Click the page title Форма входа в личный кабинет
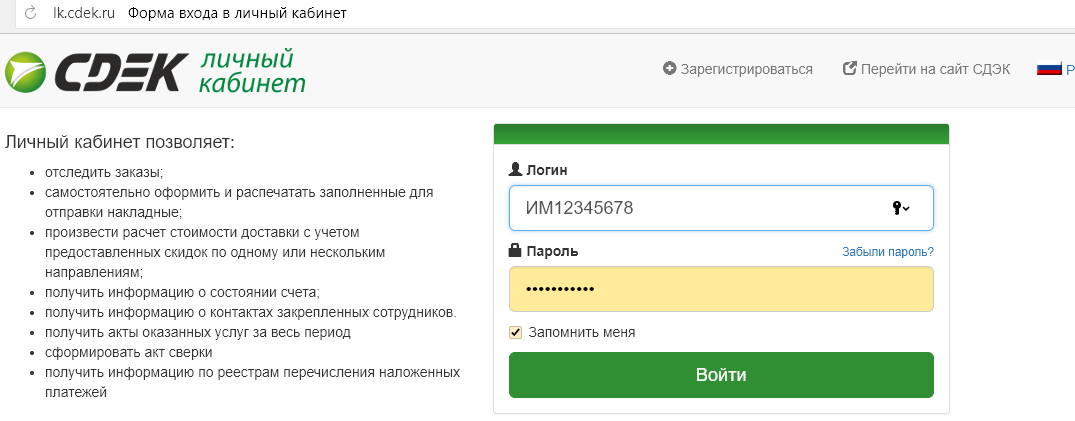Viewport: 1075px width, 421px height. click(237, 13)
